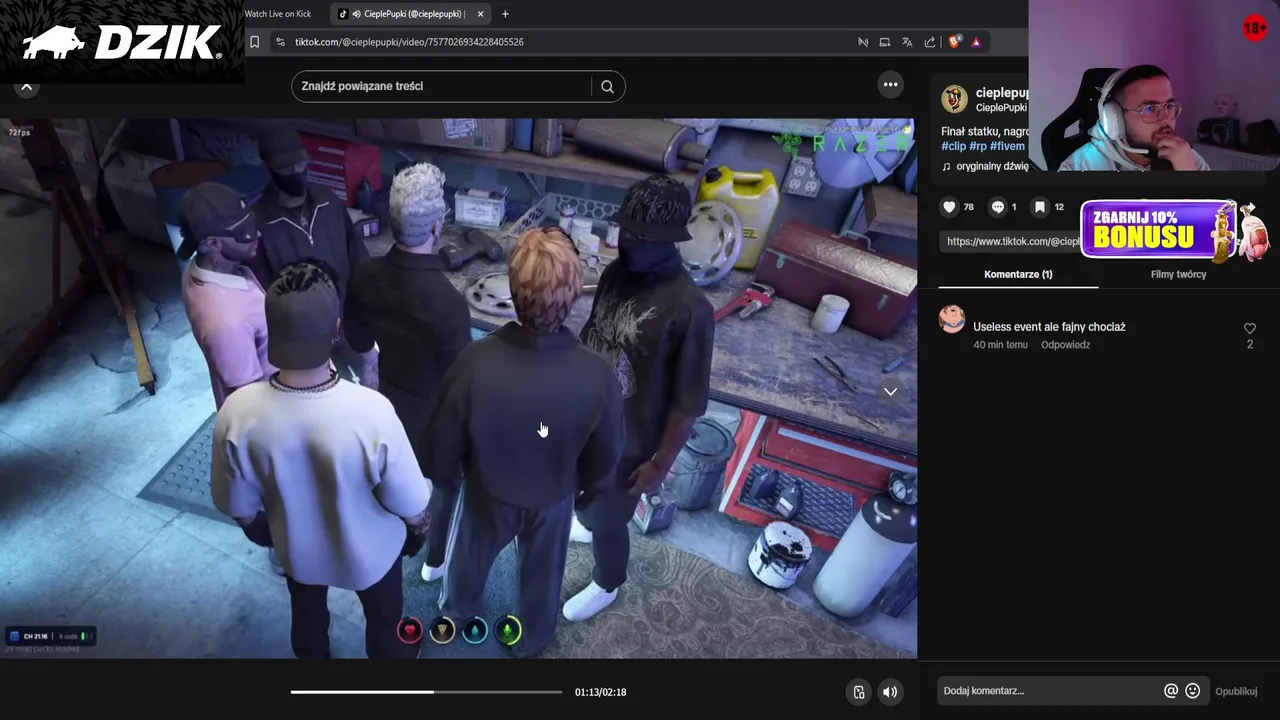Click the Opublikuj button
1280x720 pixels.
pyautogui.click(x=1236, y=691)
